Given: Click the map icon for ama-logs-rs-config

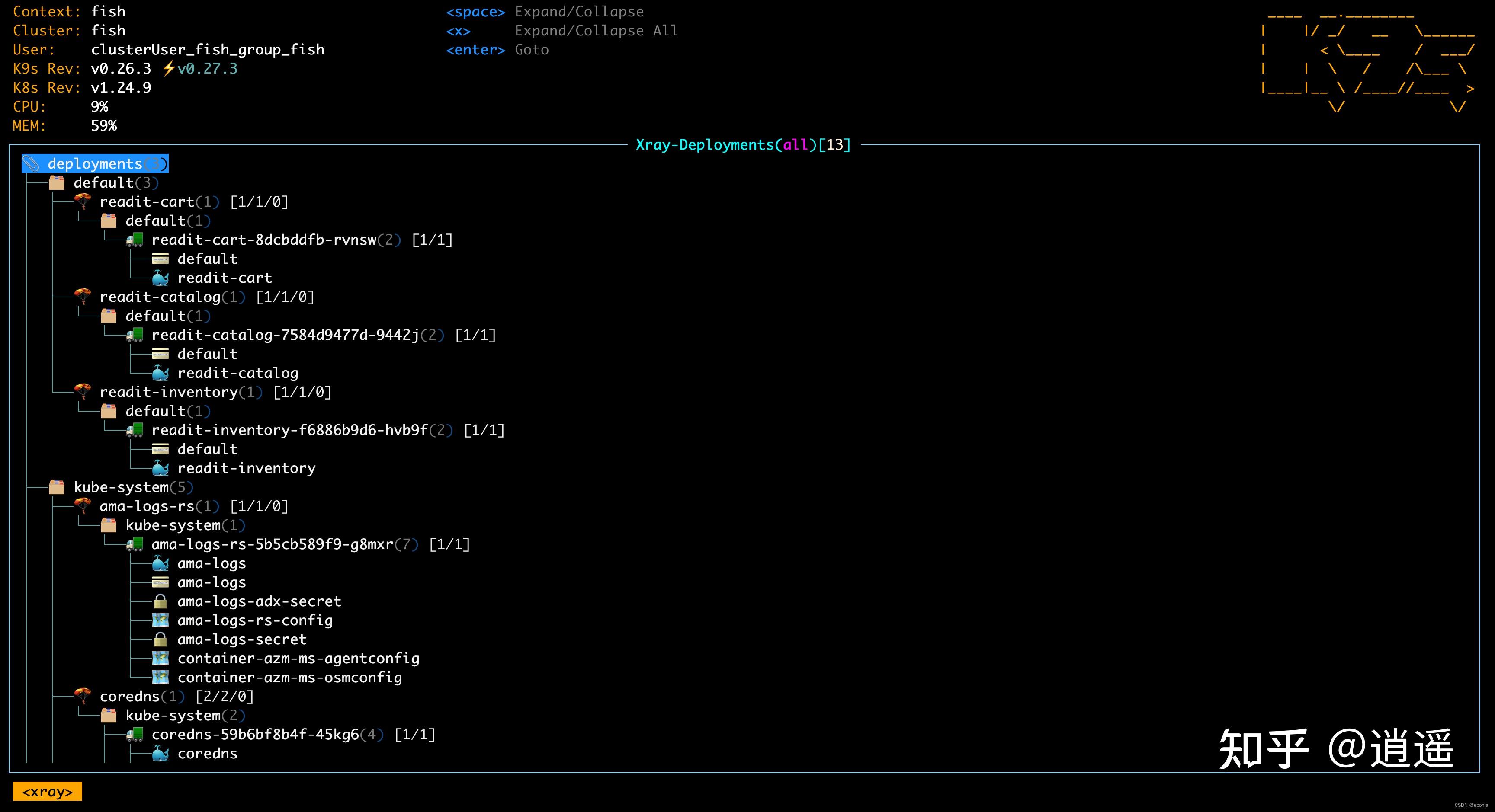Looking at the screenshot, I should coord(160,620).
